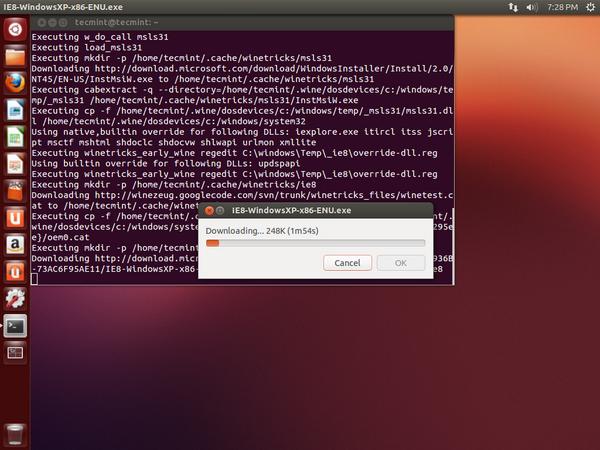
Task: Maximize the tecmint terminal window
Action: point(63,23)
